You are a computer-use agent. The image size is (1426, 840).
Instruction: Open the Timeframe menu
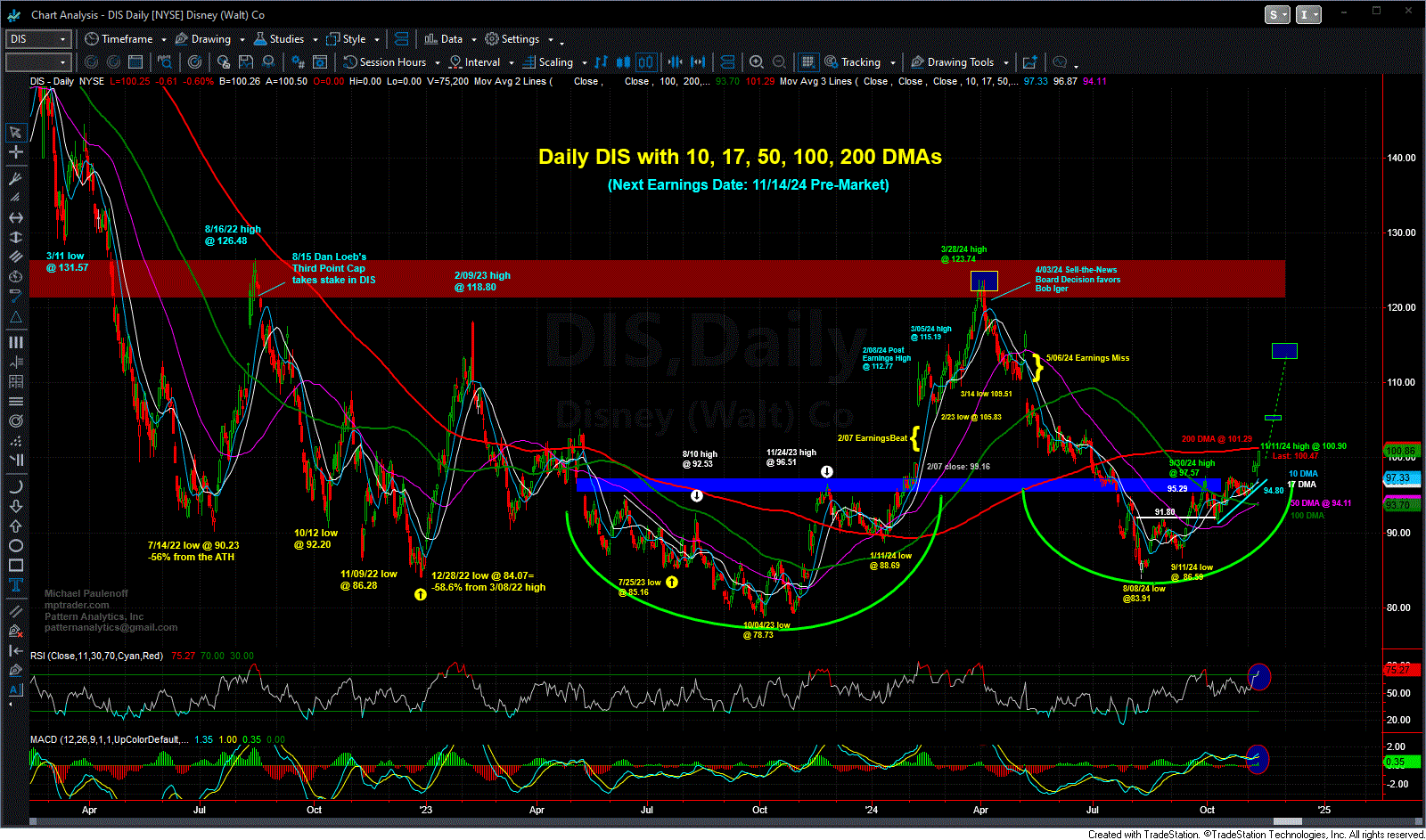125,39
